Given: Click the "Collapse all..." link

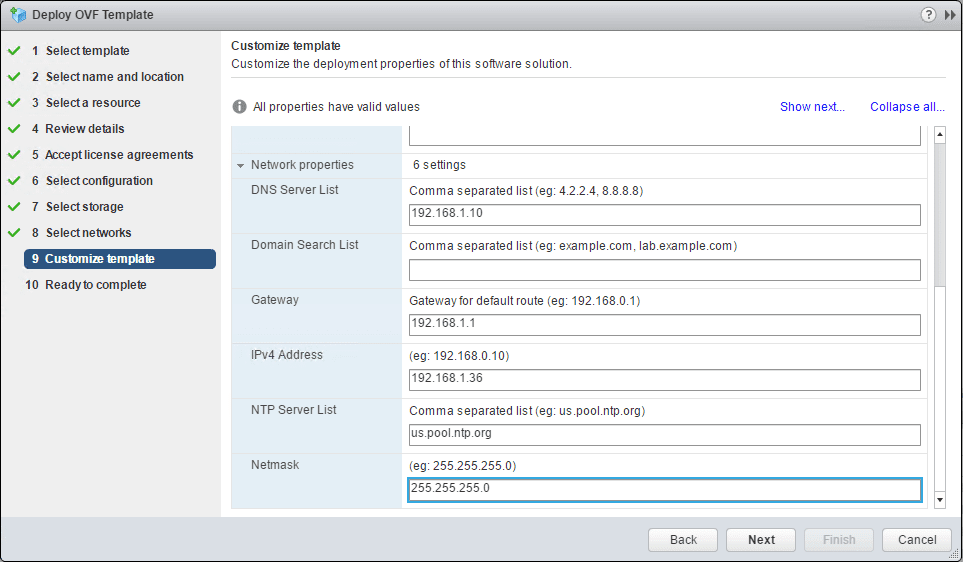Looking at the screenshot, I should [x=907, y=107].
